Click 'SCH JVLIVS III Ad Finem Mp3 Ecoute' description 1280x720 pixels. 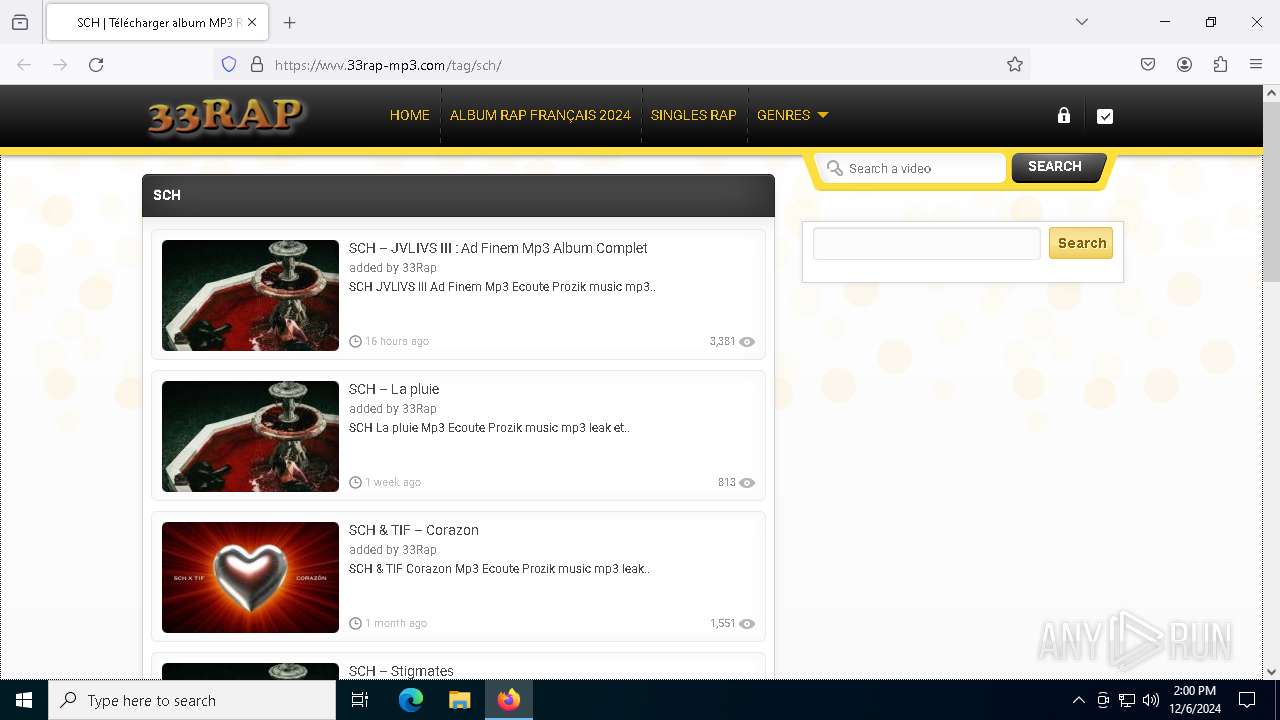coord(502,287)
